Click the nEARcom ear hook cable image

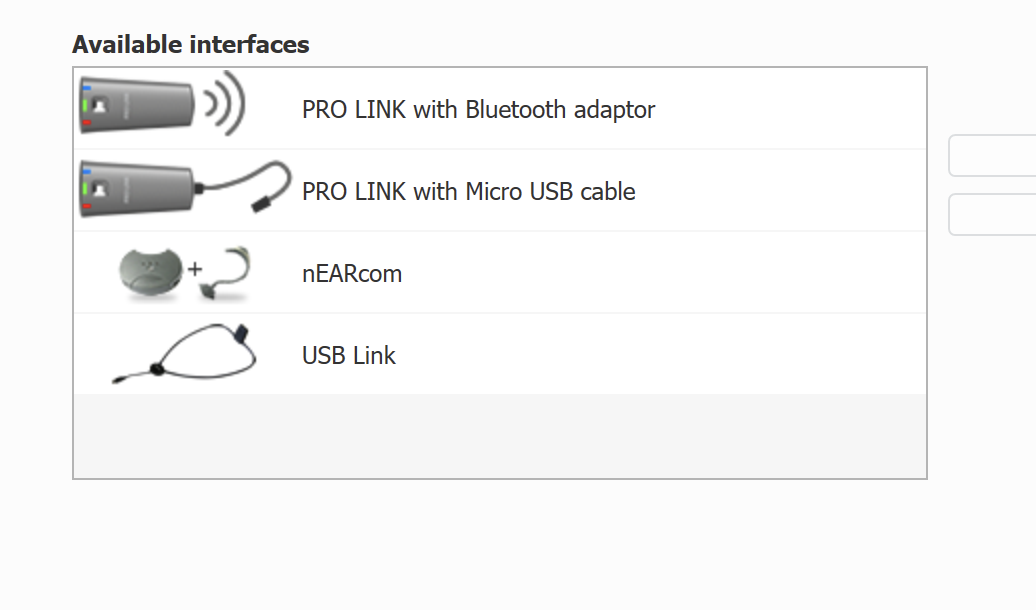point(227,274)
